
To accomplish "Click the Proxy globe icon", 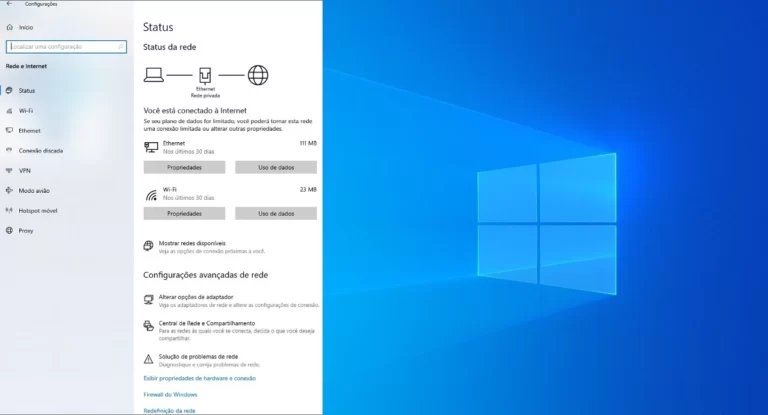I will 9,230.
